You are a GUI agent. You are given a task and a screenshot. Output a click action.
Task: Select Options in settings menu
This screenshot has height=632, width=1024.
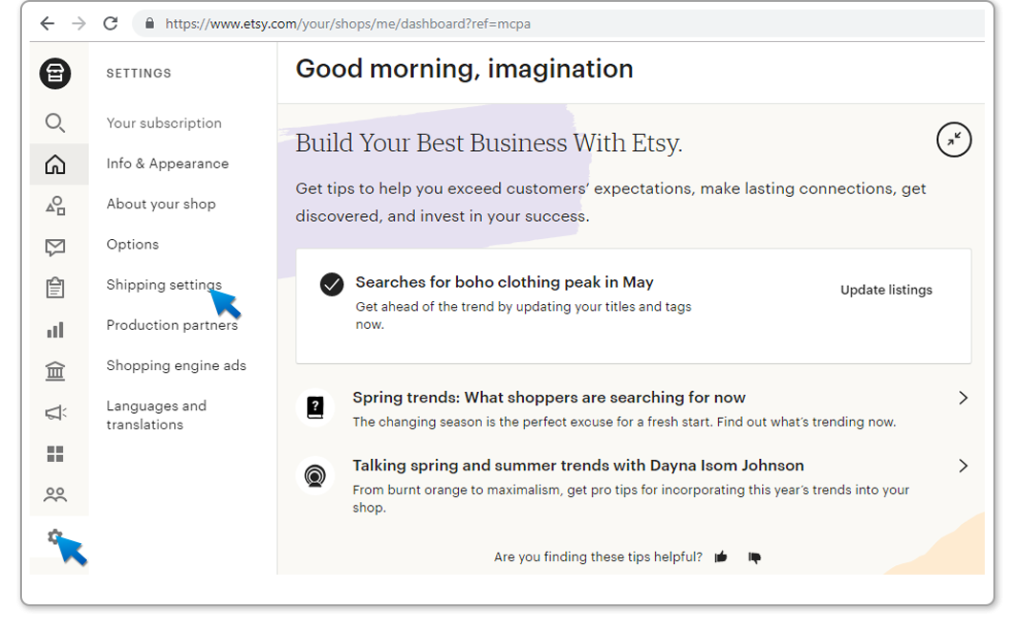tap(133, 244)
